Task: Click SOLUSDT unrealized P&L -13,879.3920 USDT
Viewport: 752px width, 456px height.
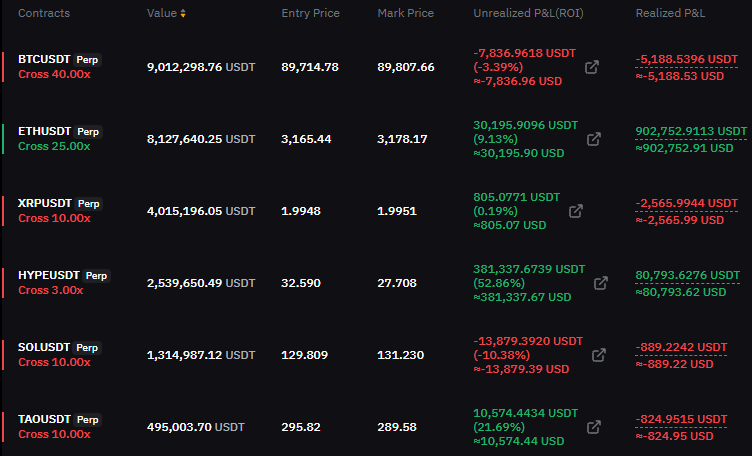Action: point(528,341)
